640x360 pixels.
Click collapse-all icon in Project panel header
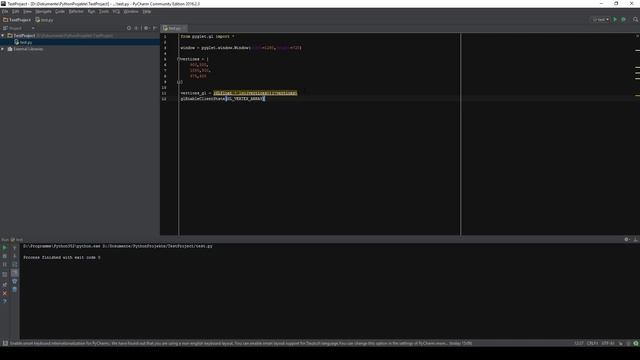pyautogui.click(x=137, y=28)
